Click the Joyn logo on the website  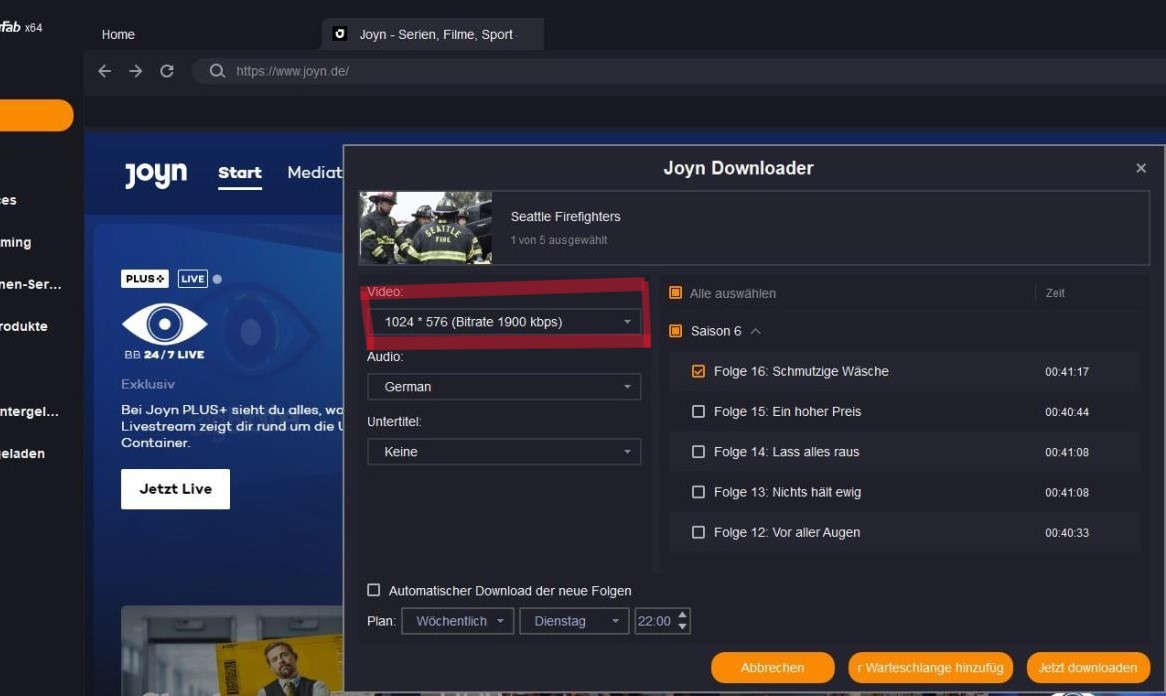click(156, 174)
